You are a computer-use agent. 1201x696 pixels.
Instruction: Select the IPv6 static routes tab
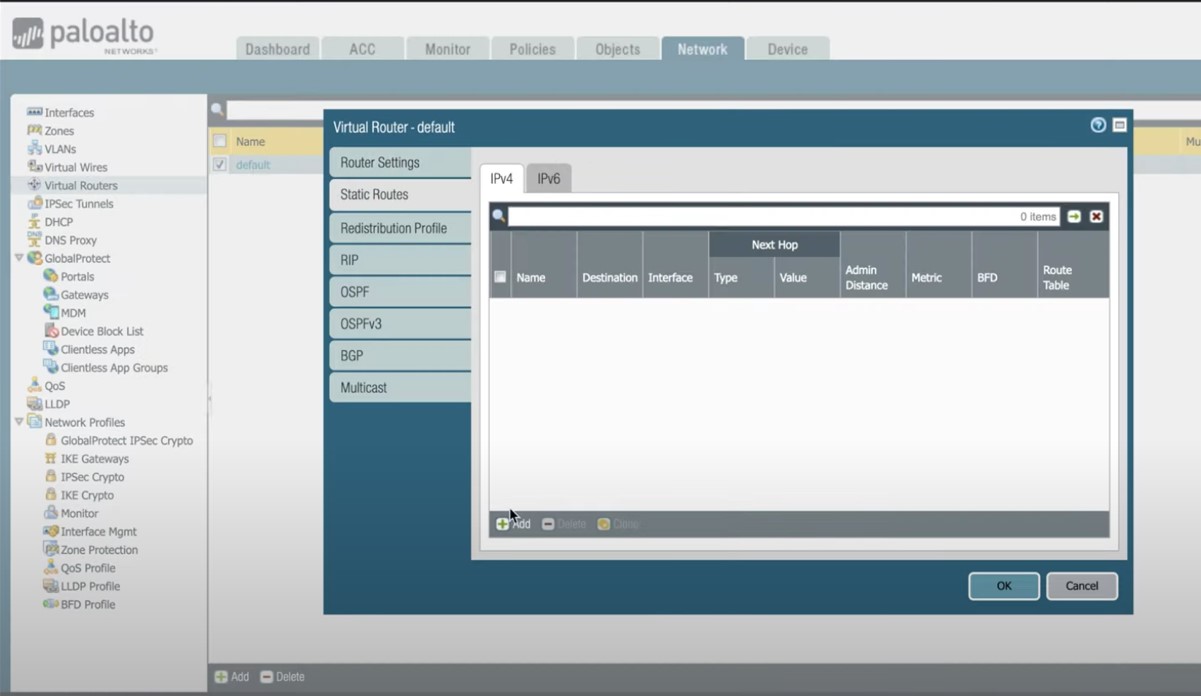point(549,178)
